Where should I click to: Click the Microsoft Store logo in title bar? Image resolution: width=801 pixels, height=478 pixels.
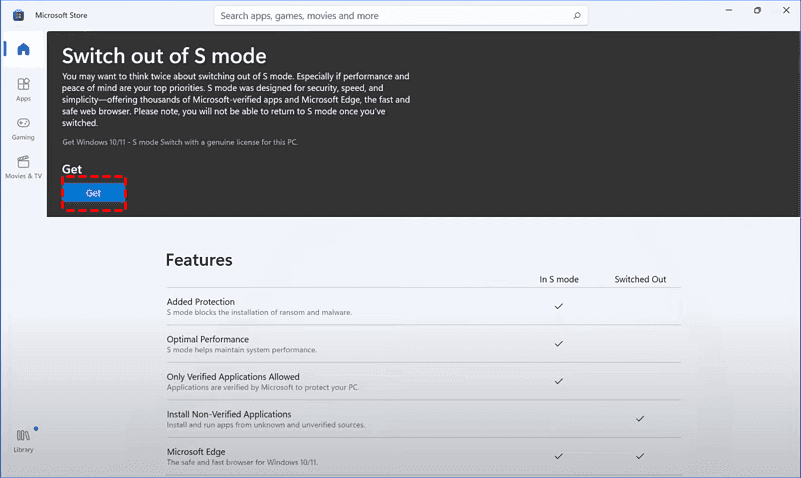coord(18,16)
